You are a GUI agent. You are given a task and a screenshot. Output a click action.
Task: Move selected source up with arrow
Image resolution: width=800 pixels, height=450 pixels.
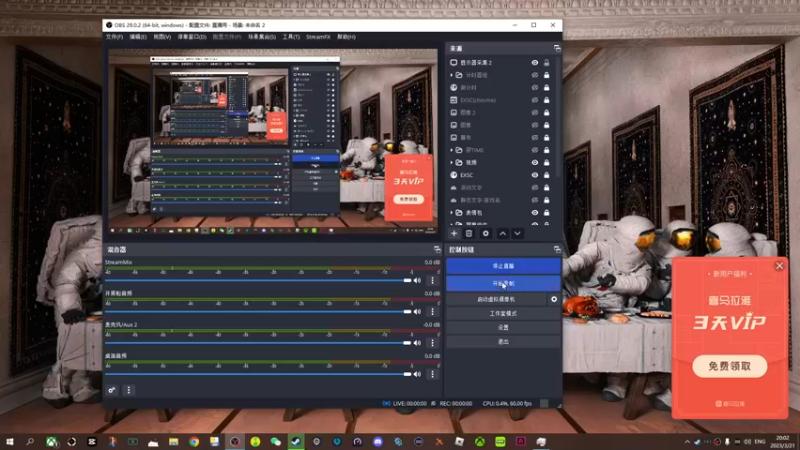503,234
